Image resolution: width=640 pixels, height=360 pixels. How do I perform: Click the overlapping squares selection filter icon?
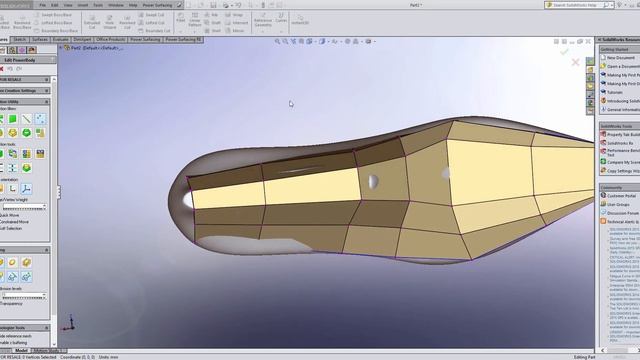(x=40, y=133)
